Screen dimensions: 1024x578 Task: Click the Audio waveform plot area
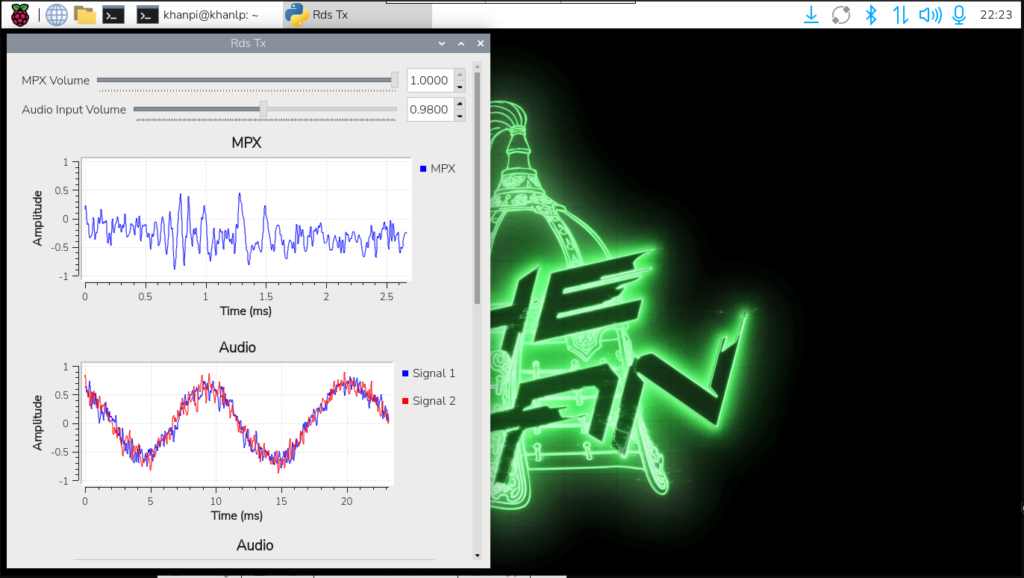tap(238, 423)
